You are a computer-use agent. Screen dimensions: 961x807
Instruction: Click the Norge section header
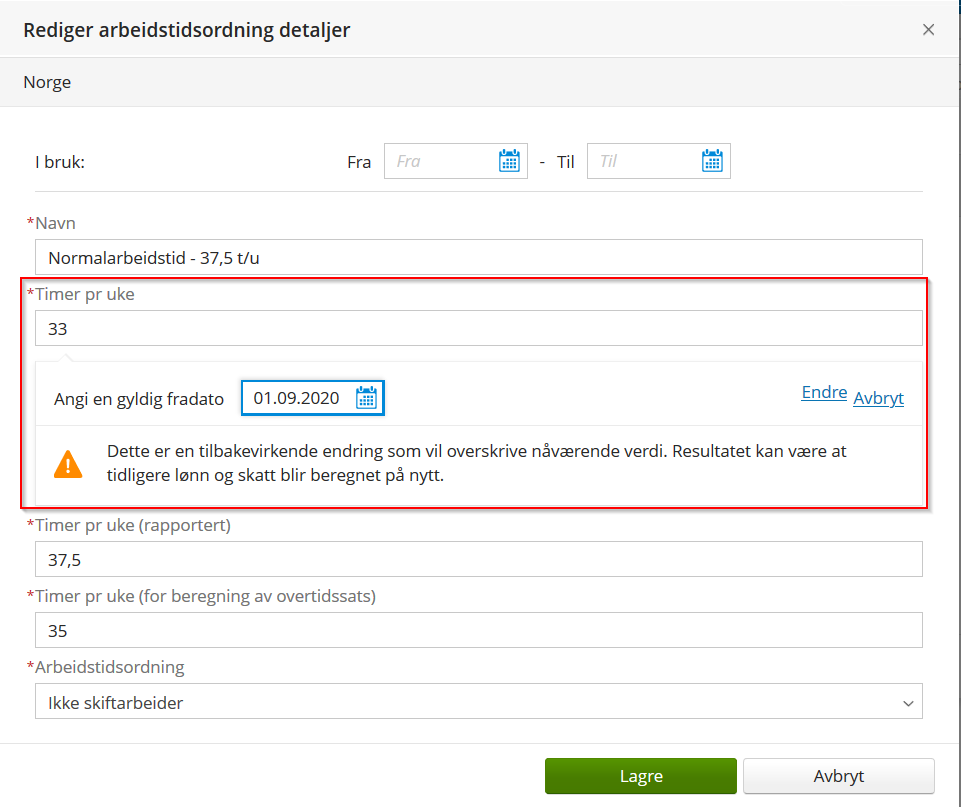pyautogui.click(x=48, y=82)
